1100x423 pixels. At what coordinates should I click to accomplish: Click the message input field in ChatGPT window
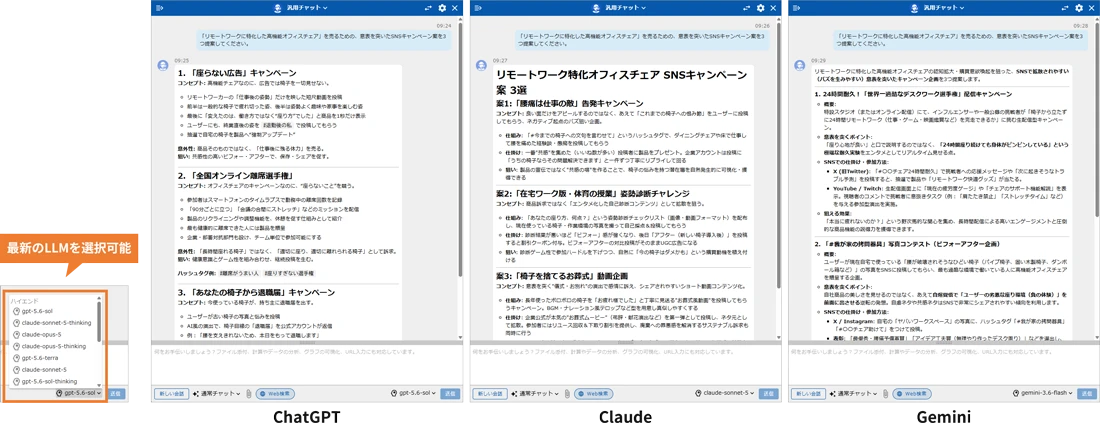click(307, 363)
